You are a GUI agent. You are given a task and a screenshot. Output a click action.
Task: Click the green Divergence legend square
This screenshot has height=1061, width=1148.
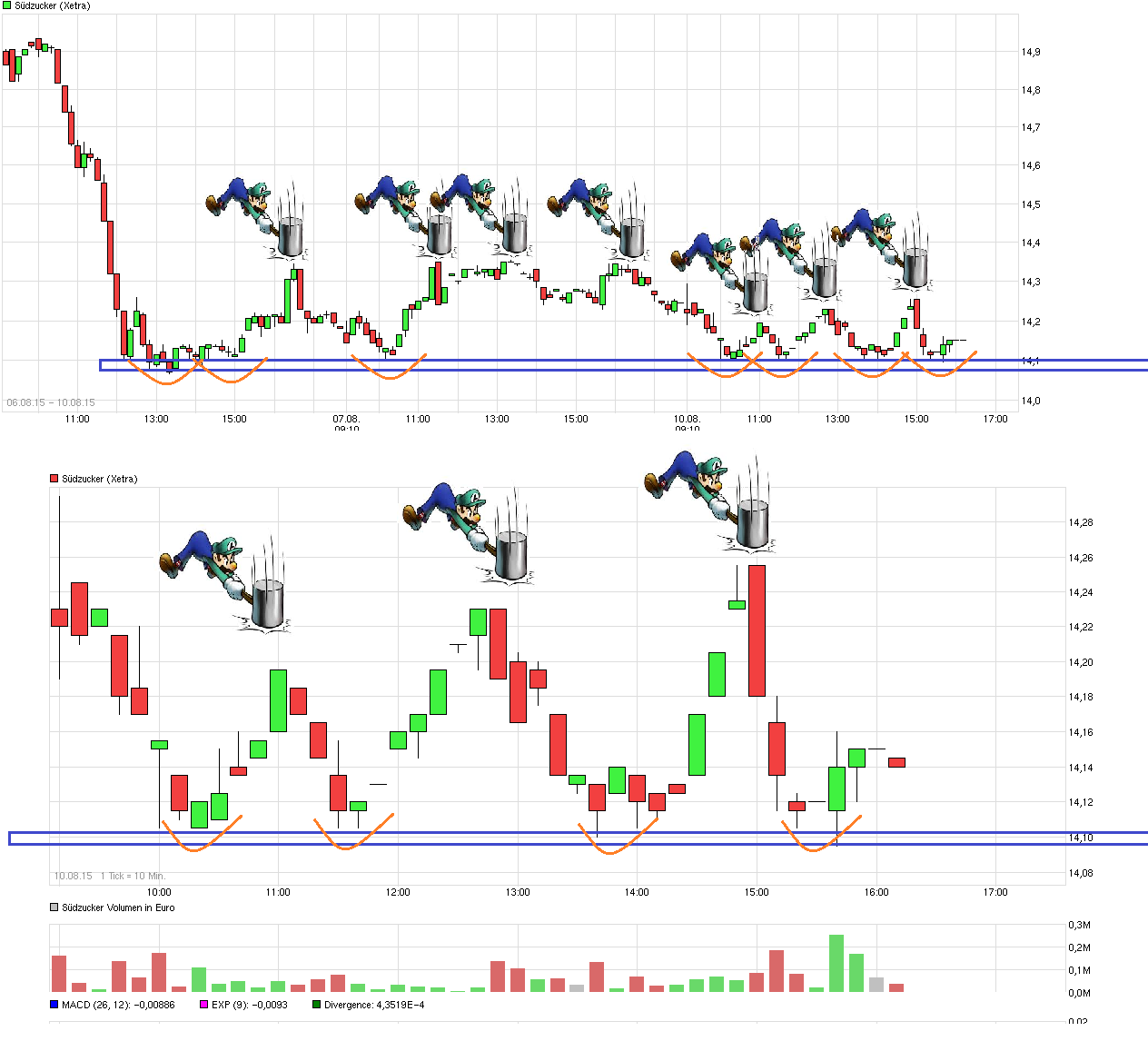[316, 1005]
